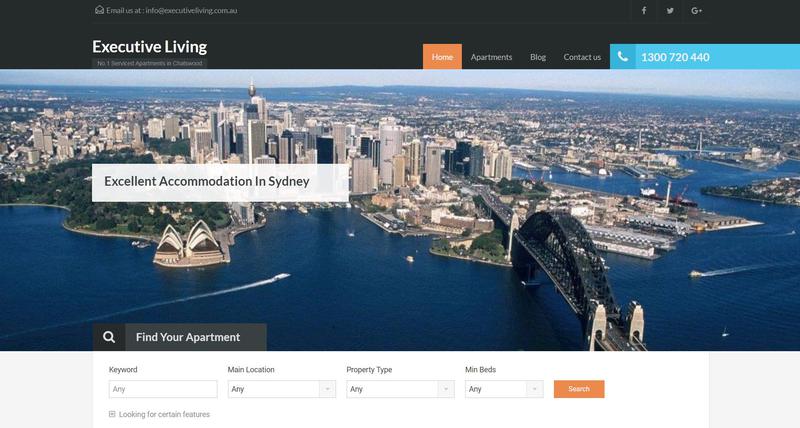Viewport: 800px width, 428px height.
Task: Open the Twitter icon link
Action: click(x=670, y=10)
